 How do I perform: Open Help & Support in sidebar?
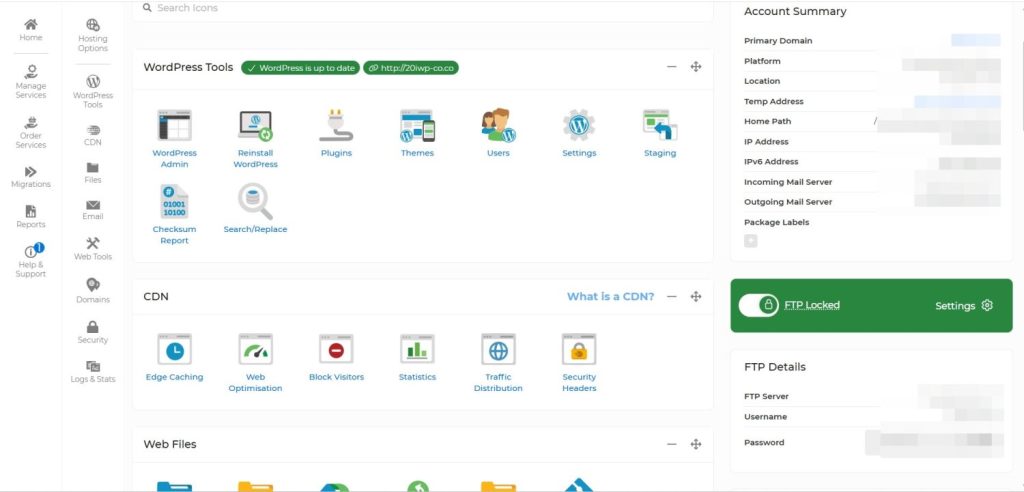point(31,261)
